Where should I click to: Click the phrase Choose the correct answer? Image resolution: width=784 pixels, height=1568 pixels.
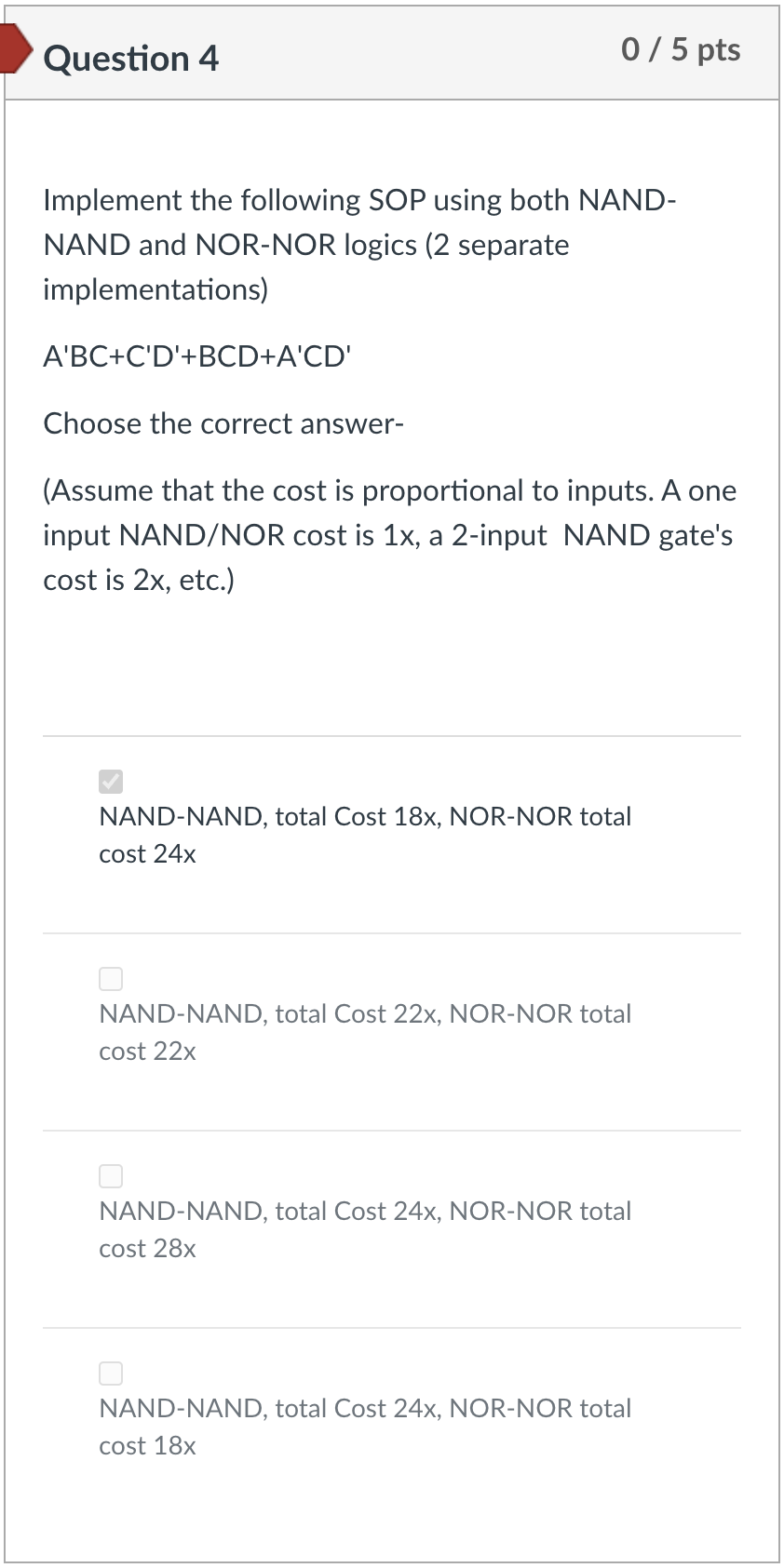click(x=223, y=423)
